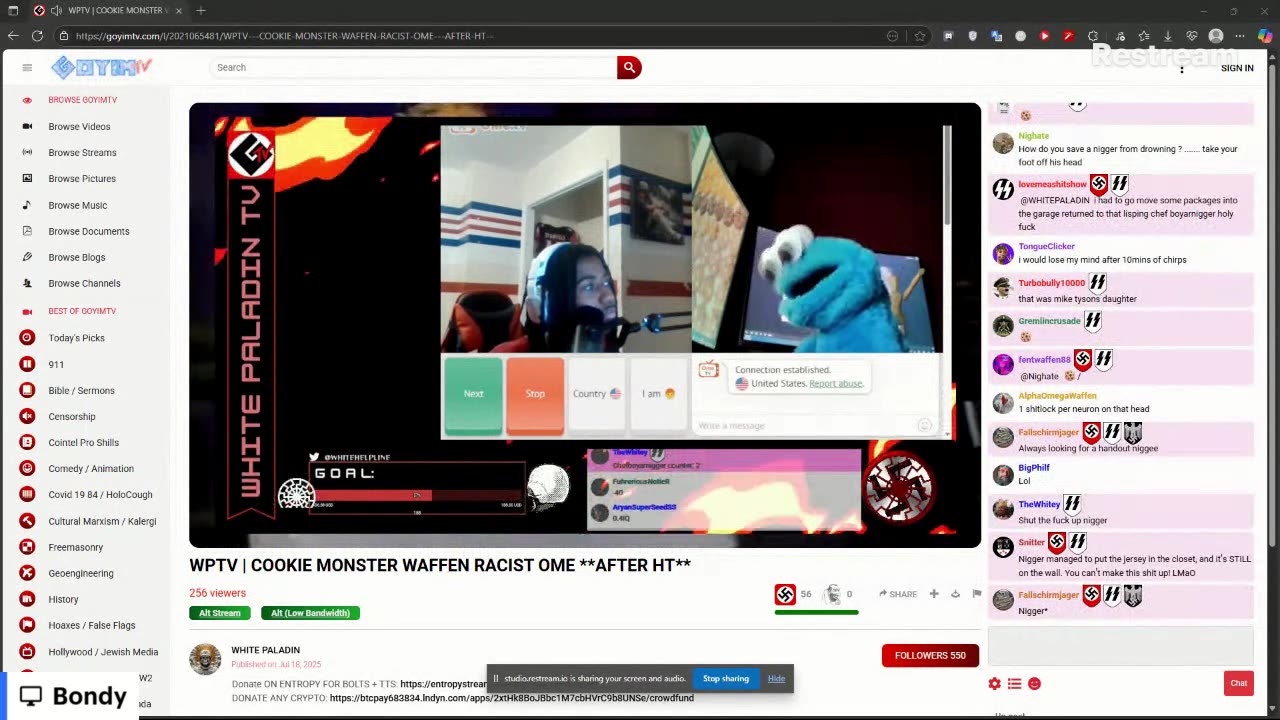1280x720 pixels.
Task: Open Browse Streams in sidebar
Action: pos(82,153)
